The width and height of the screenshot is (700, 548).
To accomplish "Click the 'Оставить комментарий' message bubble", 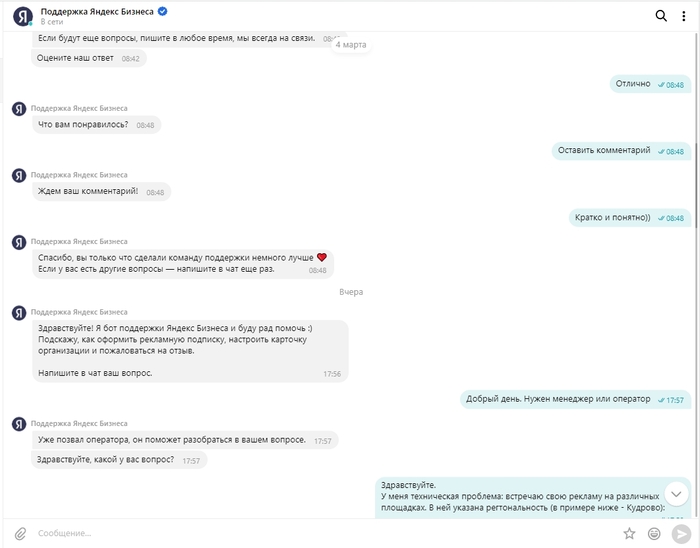I will tap(621, 150).
